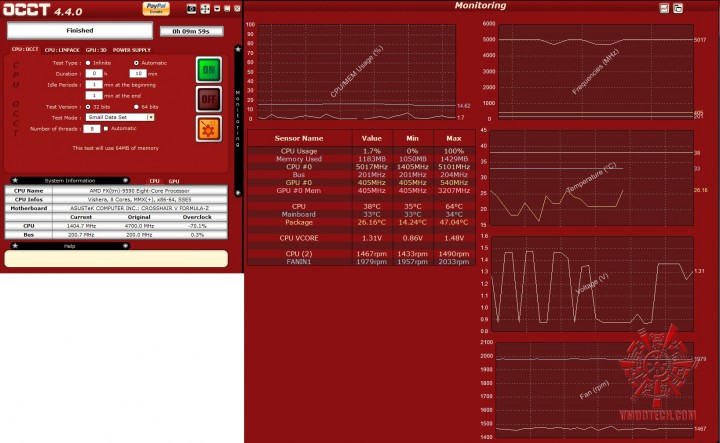This screenshot has width=720, height=443.
Task: Open the Test Mode Small Data Set dropdown
Action: [x=120, y=118]
